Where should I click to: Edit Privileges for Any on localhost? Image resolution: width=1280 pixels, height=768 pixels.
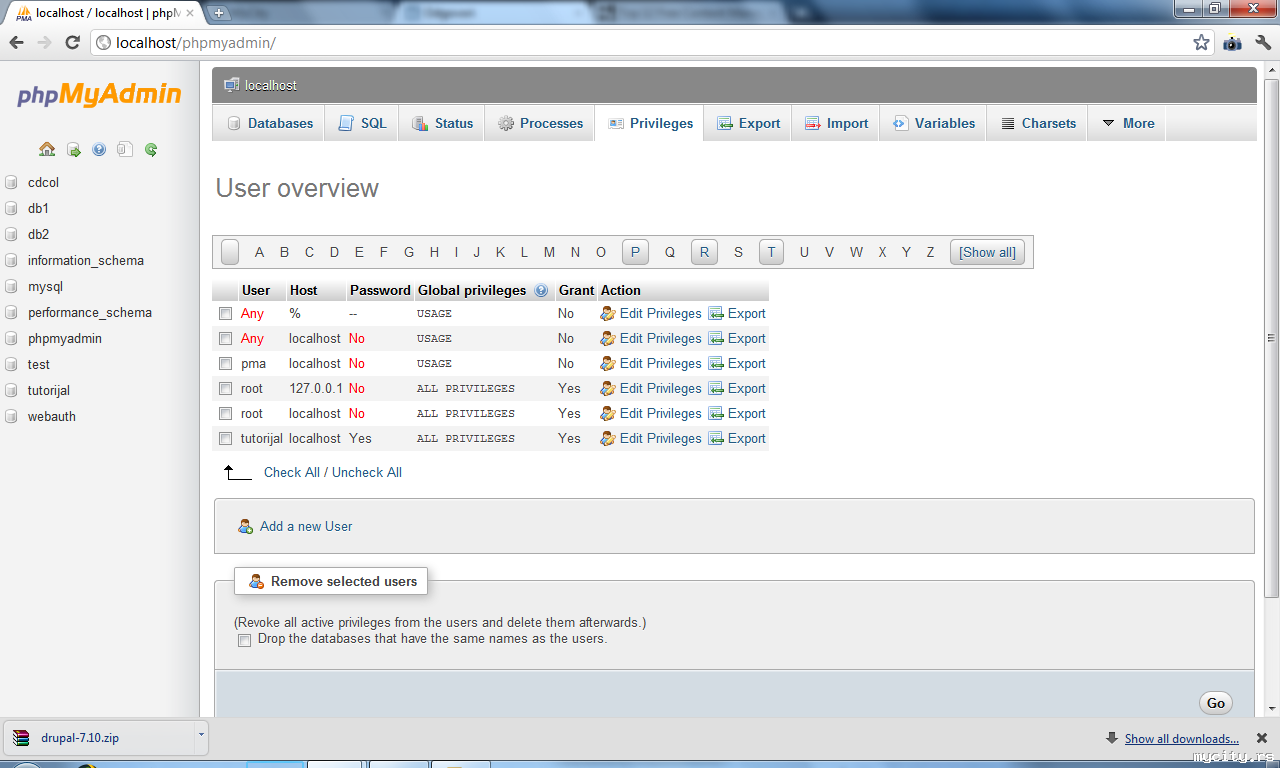651,339
